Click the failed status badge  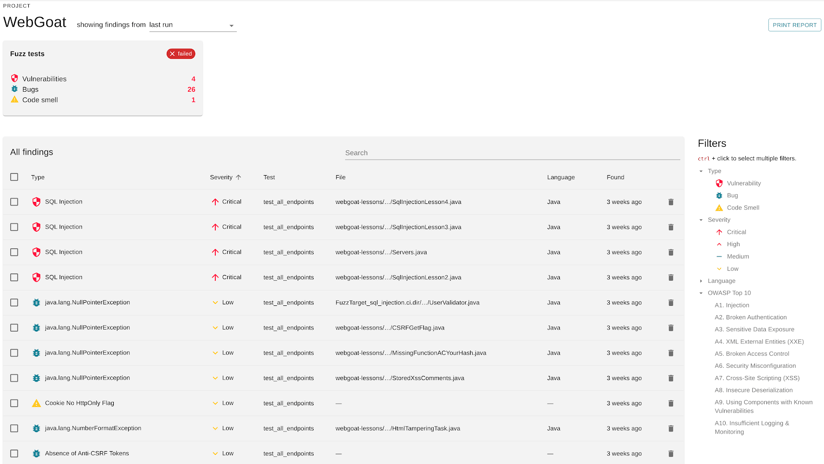(181, 54)
